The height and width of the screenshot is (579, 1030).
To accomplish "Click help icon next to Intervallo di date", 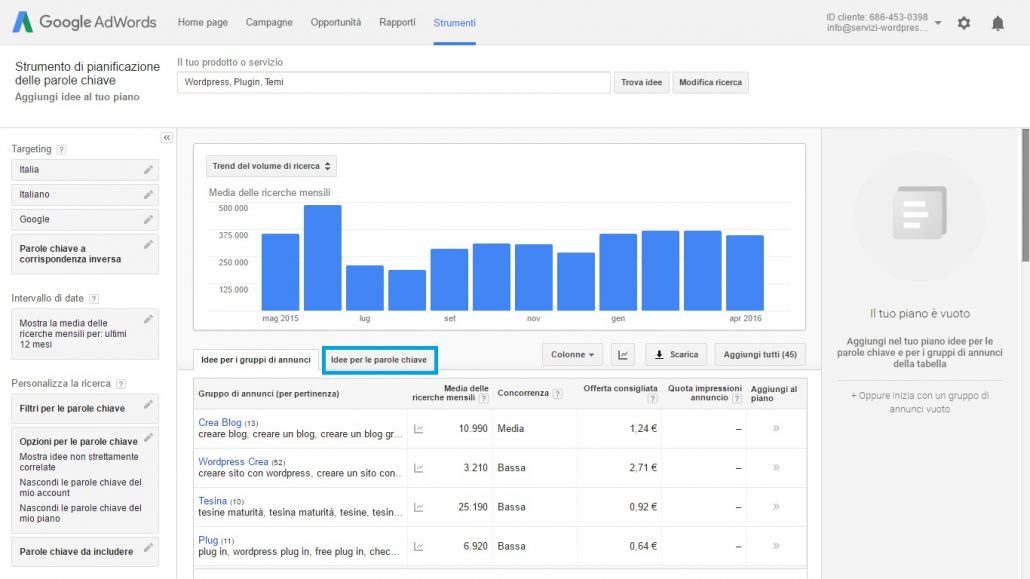I will click(94, 299).
